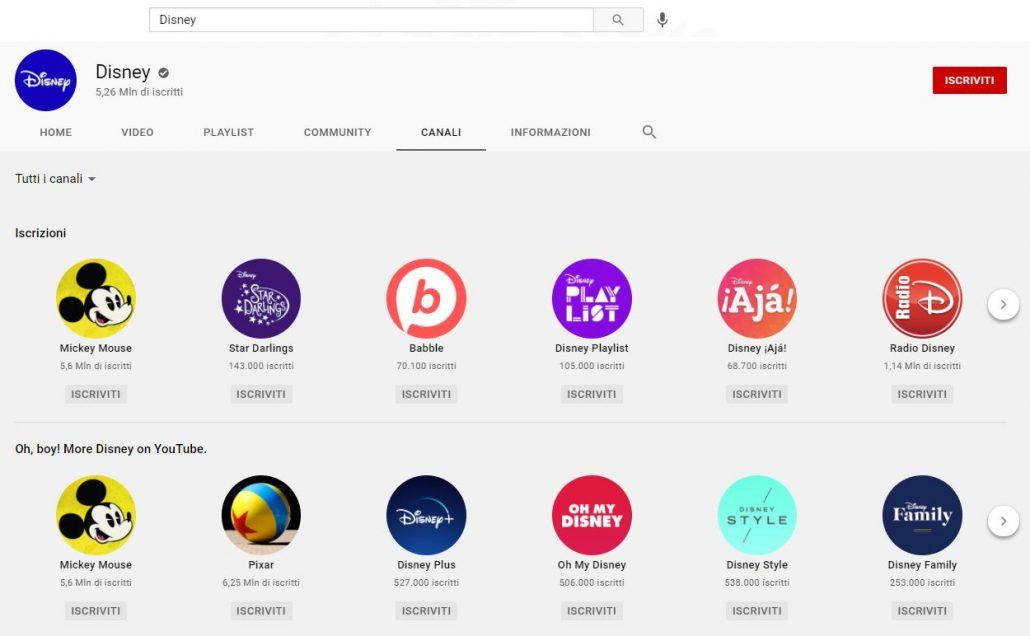Viewport: 1030px width, 636px height.
Task: Open the Disney Playlist channel icon
Action: 592,298
